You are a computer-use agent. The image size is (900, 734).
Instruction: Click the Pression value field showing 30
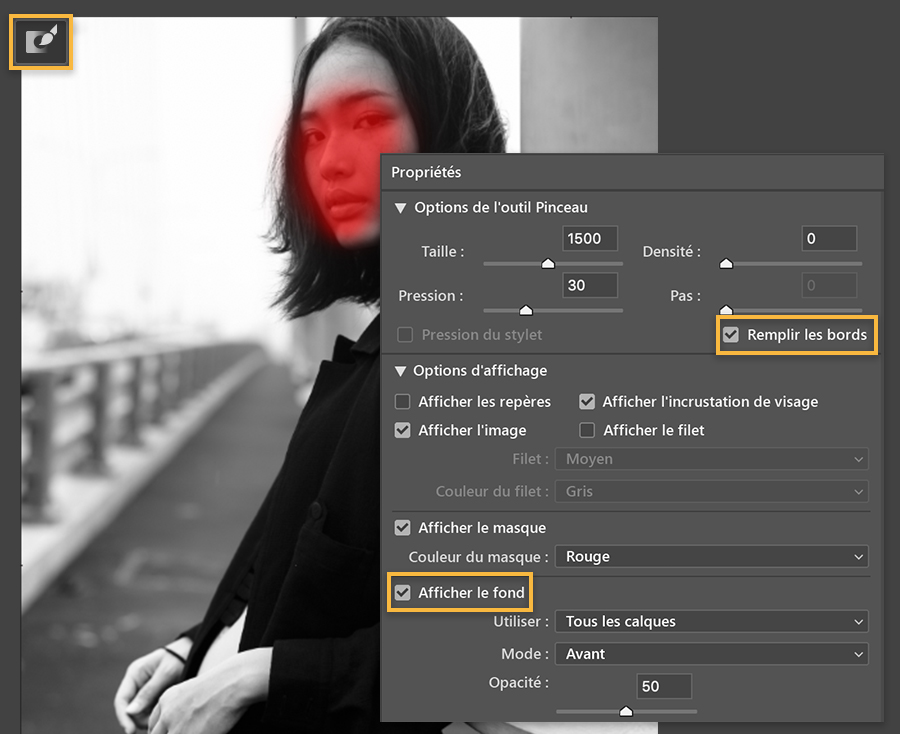590,285
